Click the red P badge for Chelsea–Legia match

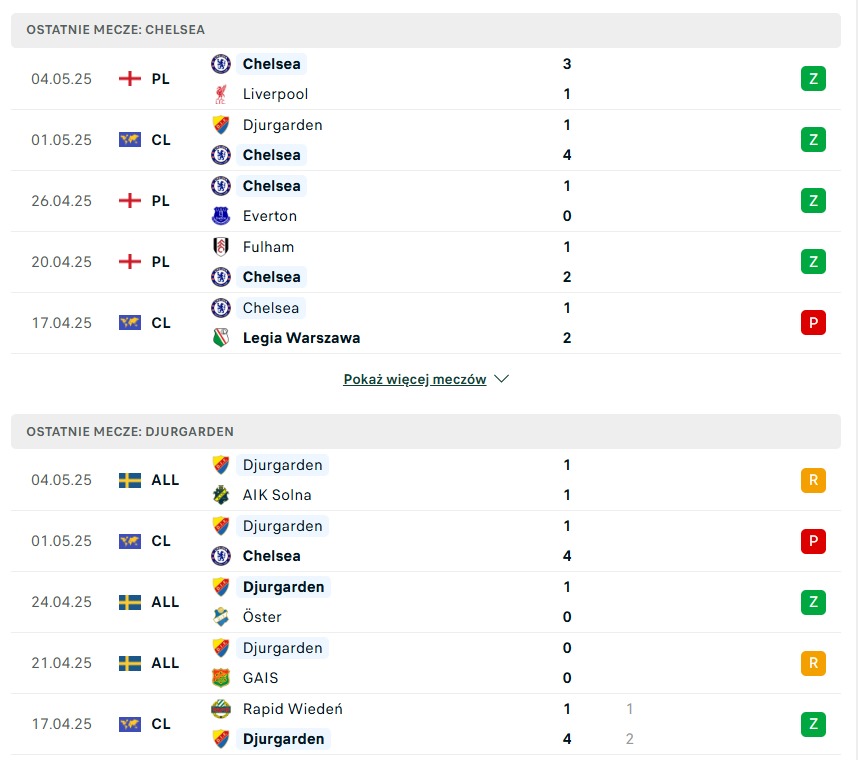[x=813, y=323]
